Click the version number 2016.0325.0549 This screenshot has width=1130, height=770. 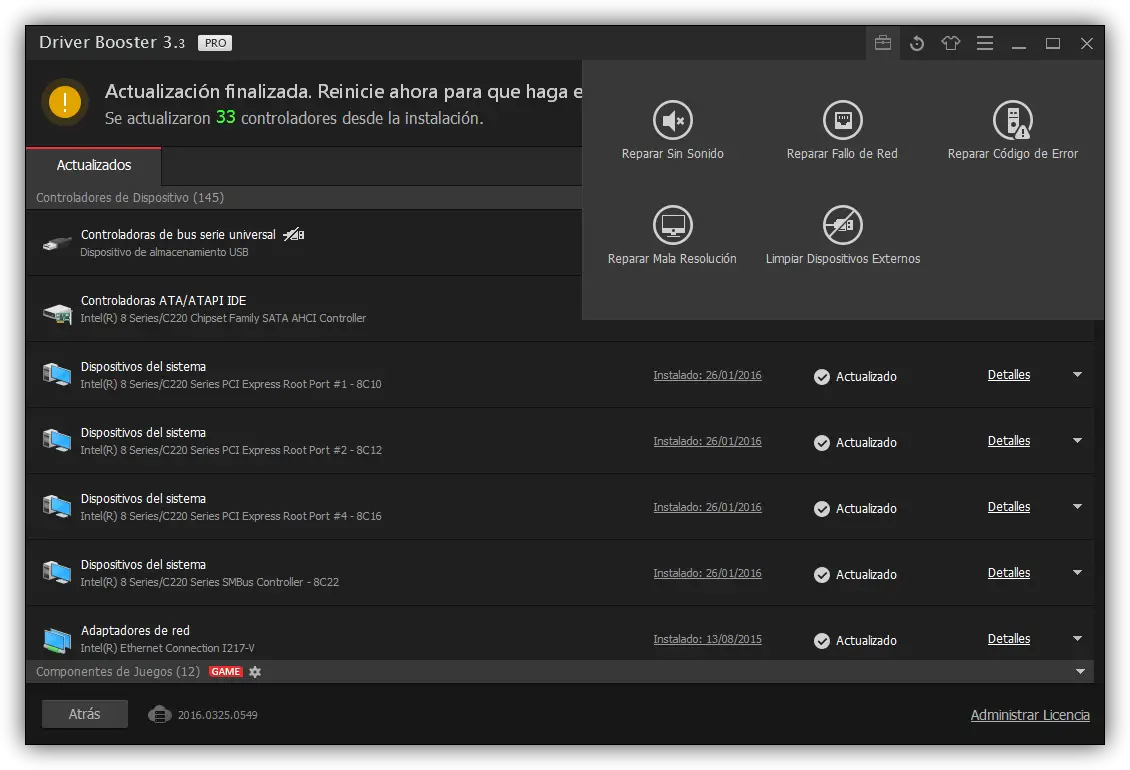point(218,715)
